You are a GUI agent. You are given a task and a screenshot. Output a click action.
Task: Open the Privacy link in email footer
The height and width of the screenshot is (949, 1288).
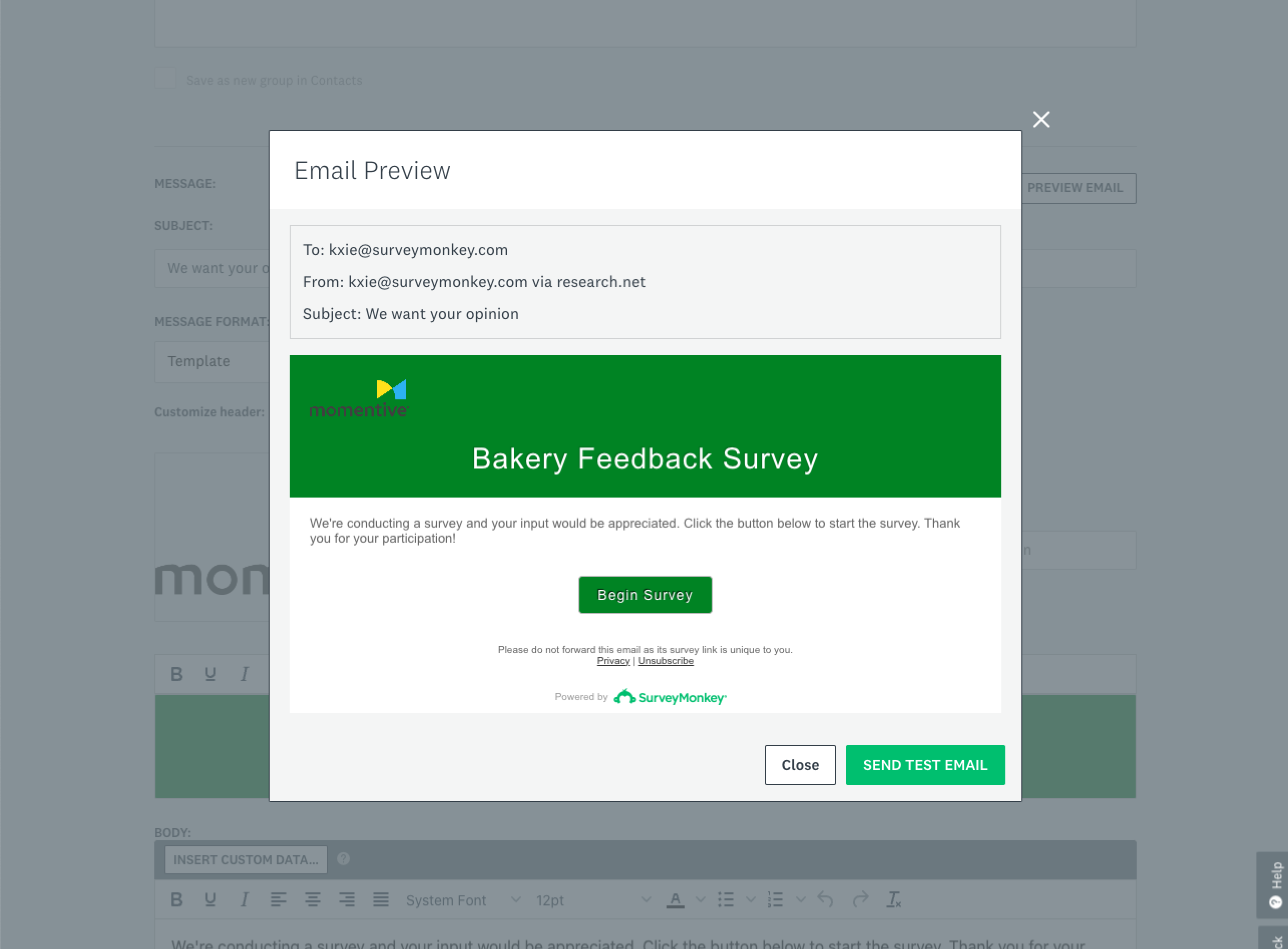(613, 660)
